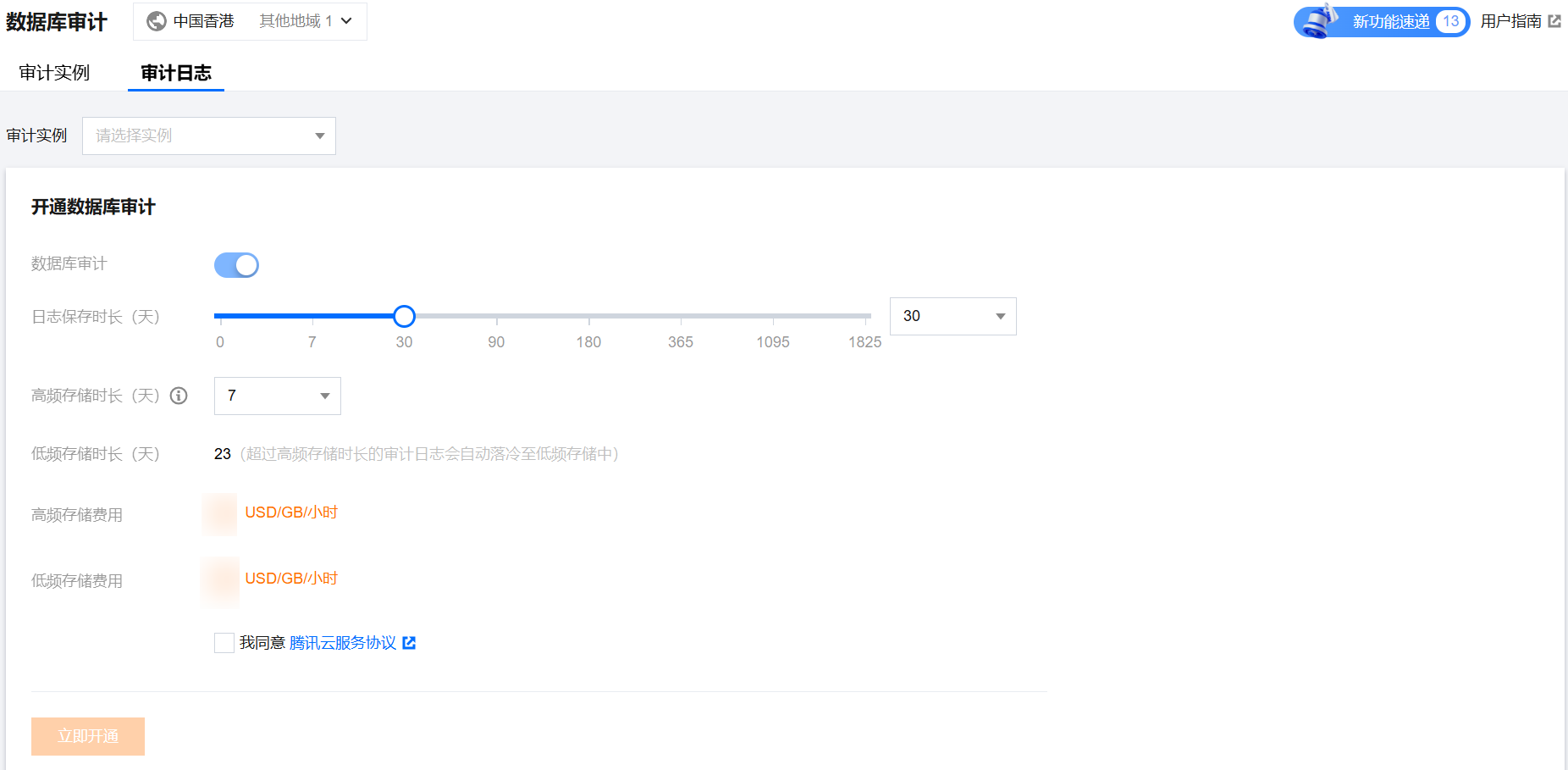Viewport: 1568px width, 770px height.
Task: Select the 审计日志 tab
Action: coord(176,73)
